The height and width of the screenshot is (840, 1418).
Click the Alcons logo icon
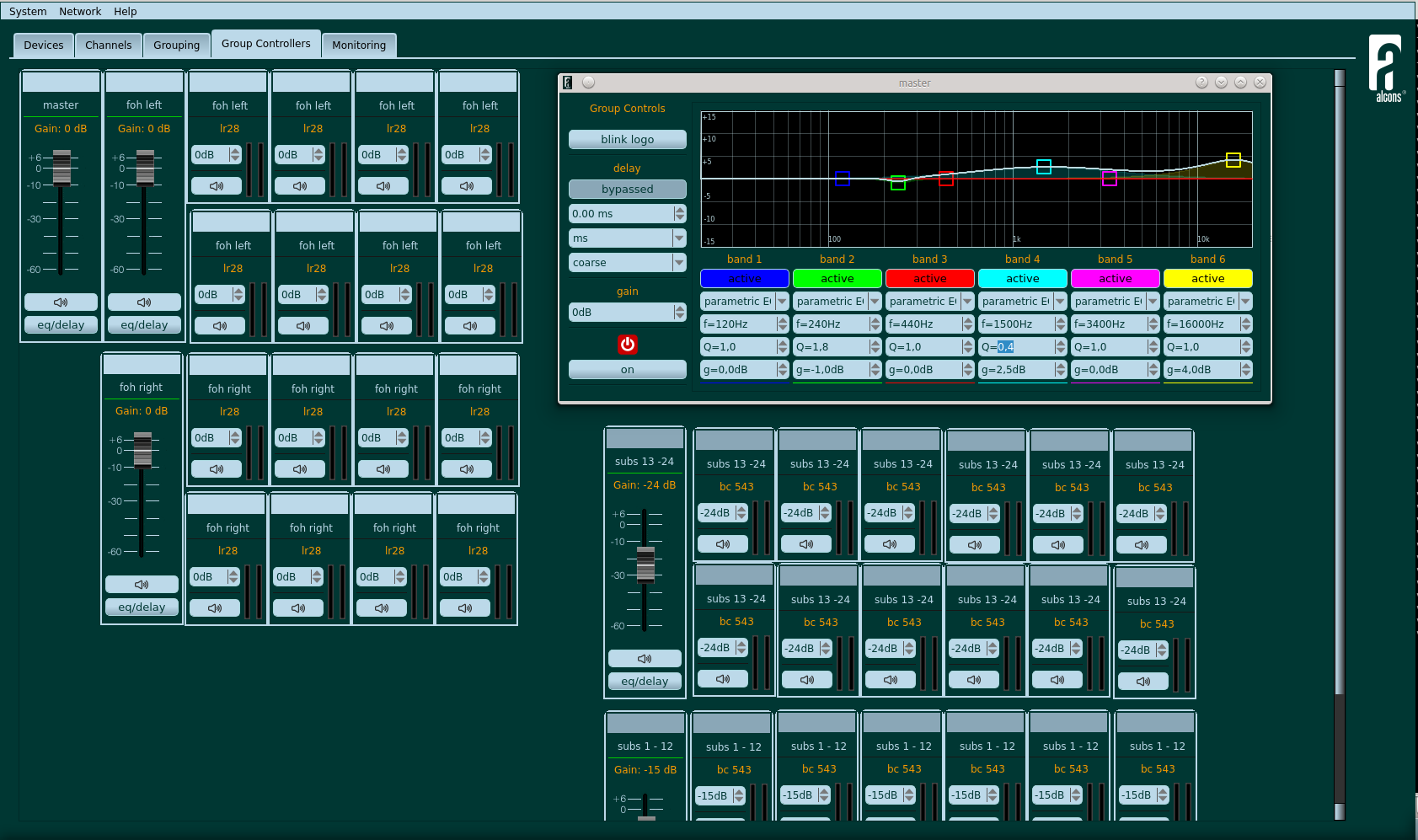tap(1386, 67)
